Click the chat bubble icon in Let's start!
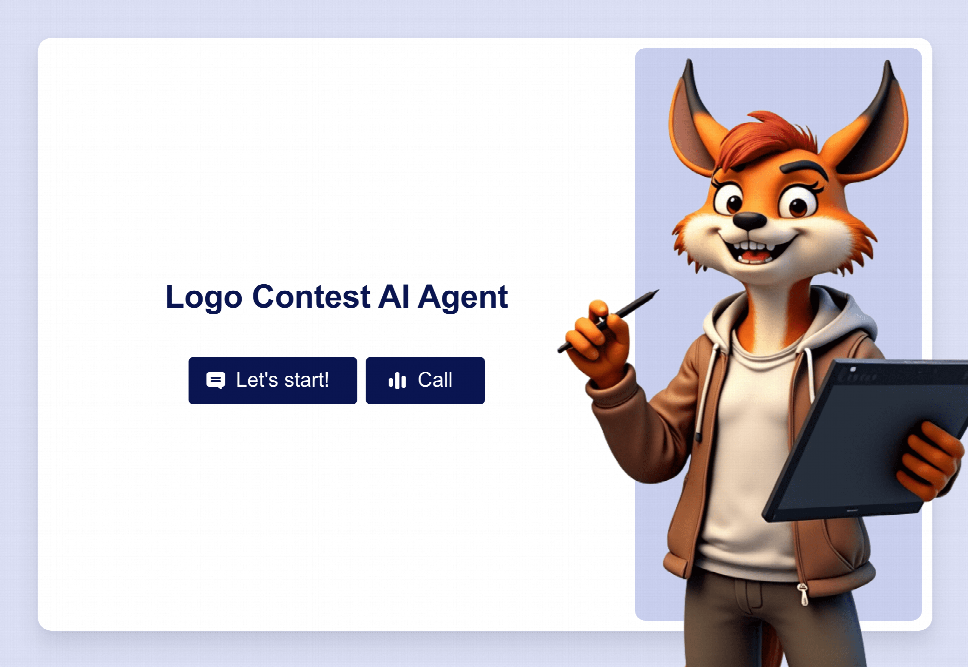Viewport: 968px width, 667px height. (x=215, y=380)
